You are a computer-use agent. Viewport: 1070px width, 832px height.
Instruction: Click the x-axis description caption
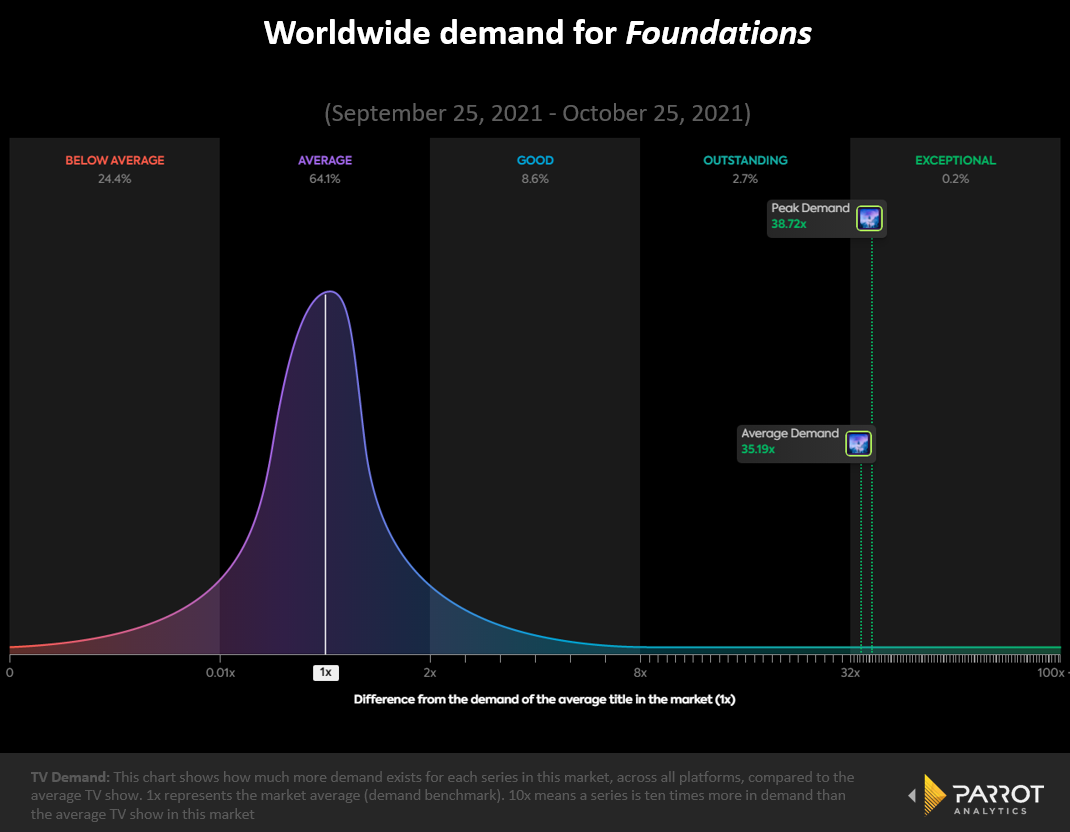[545, 700]
